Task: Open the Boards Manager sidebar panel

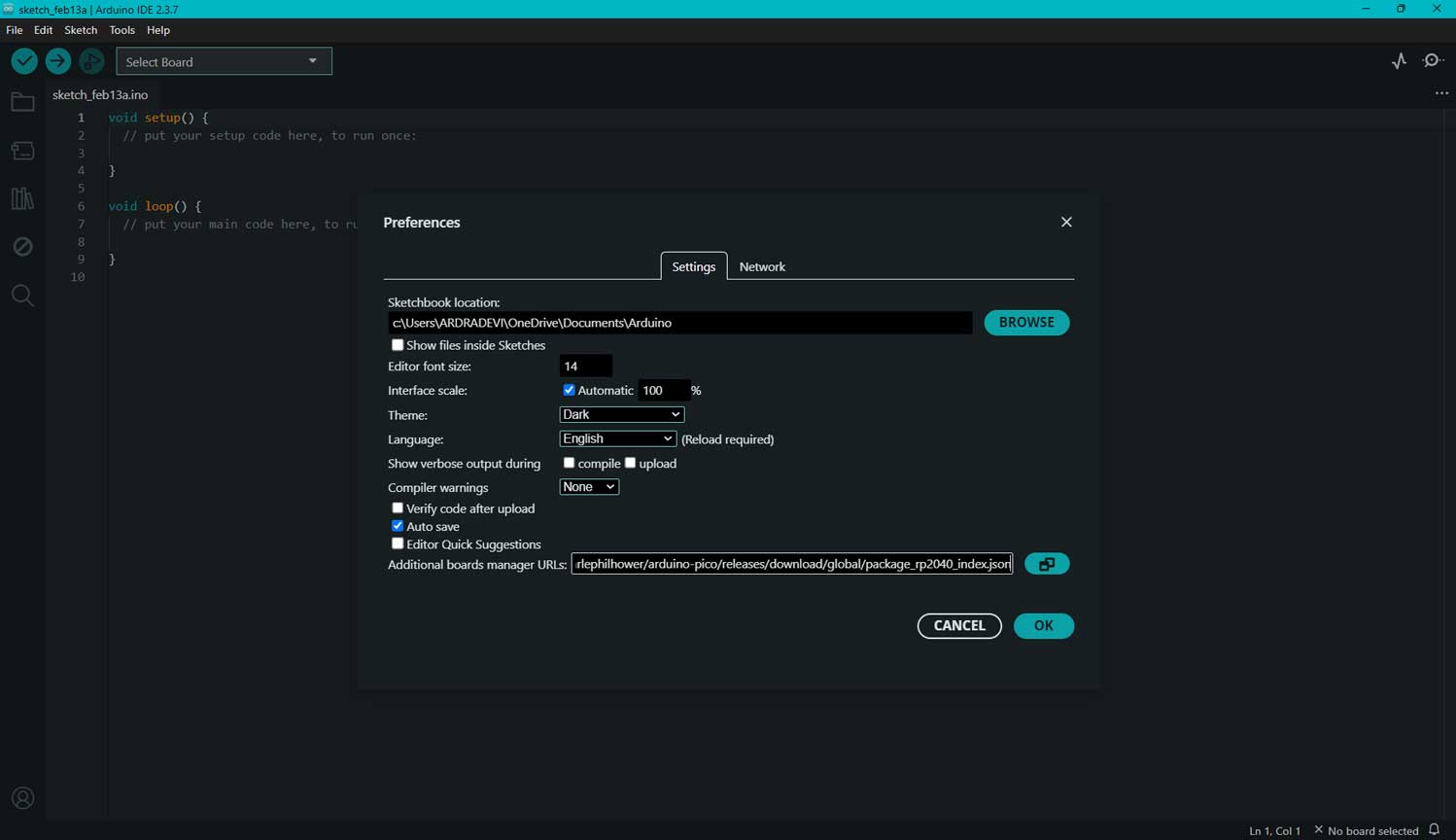Action: click(x=22, y=151)
